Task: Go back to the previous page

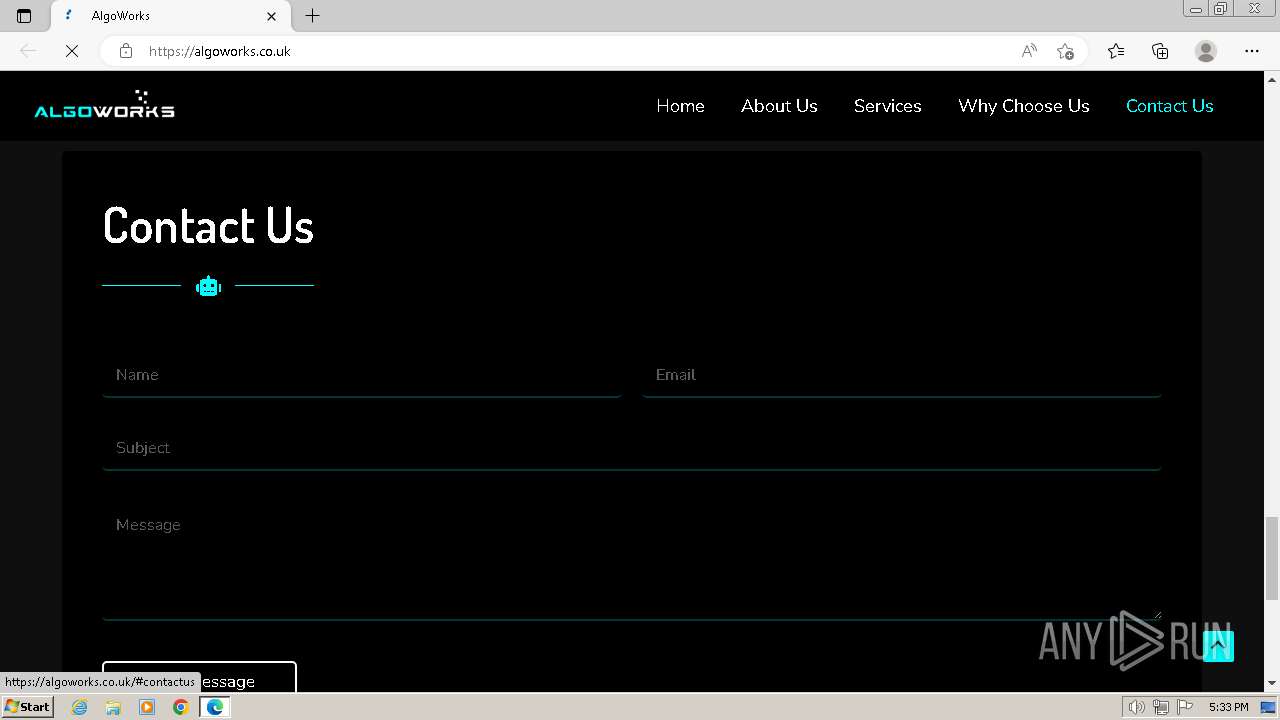Action: [28, 51]
